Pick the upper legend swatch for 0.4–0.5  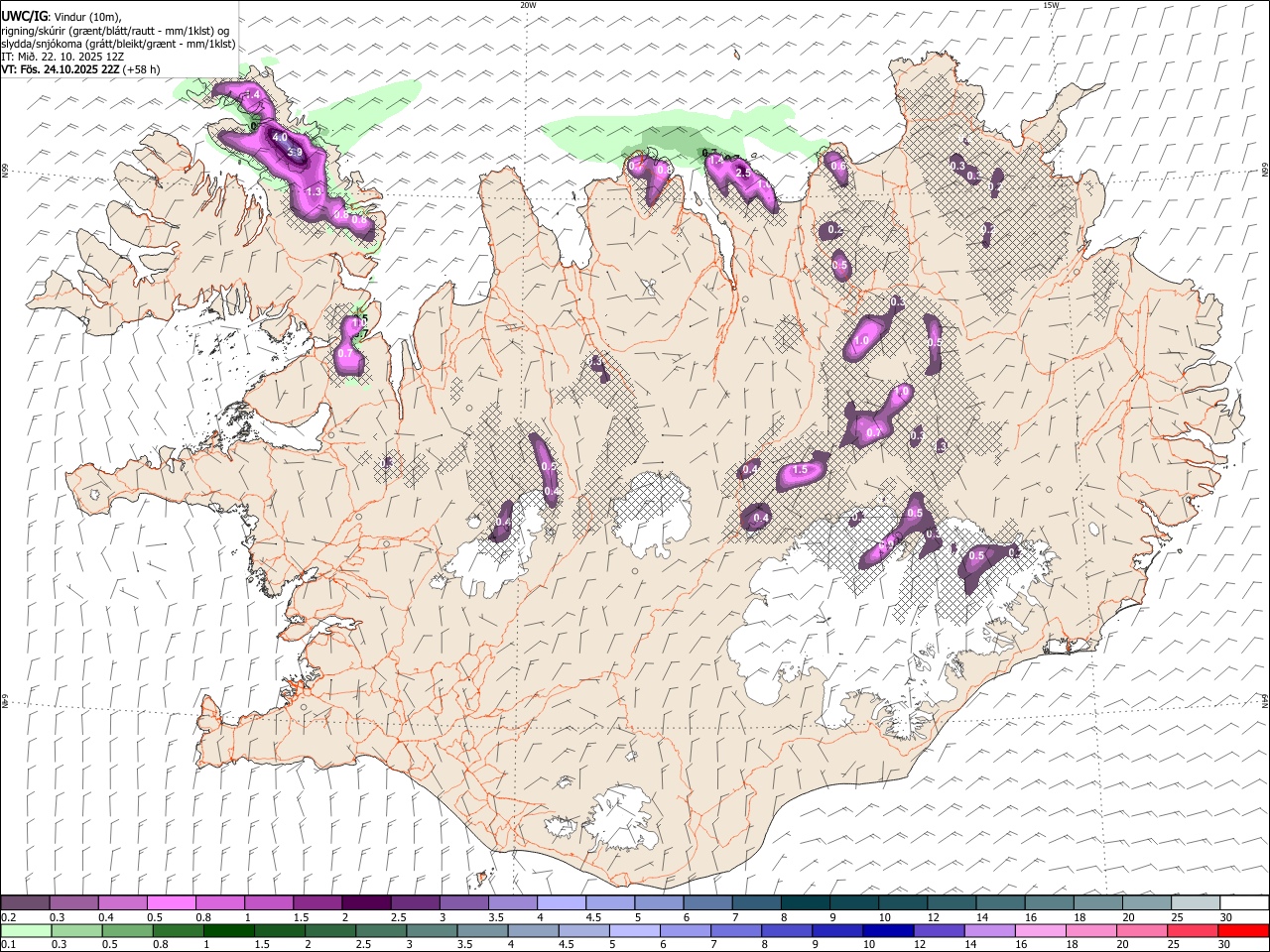coord(123,903)
